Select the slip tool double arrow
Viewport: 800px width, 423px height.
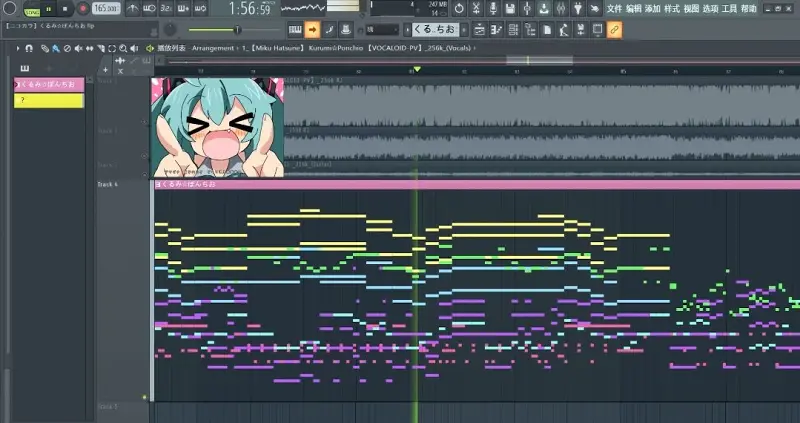coord(89,48)
